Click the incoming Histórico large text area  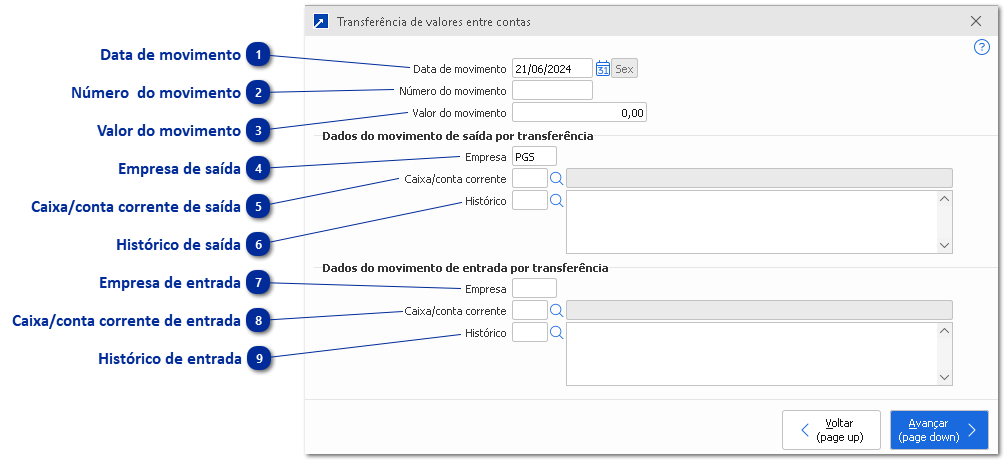point(751,354)
